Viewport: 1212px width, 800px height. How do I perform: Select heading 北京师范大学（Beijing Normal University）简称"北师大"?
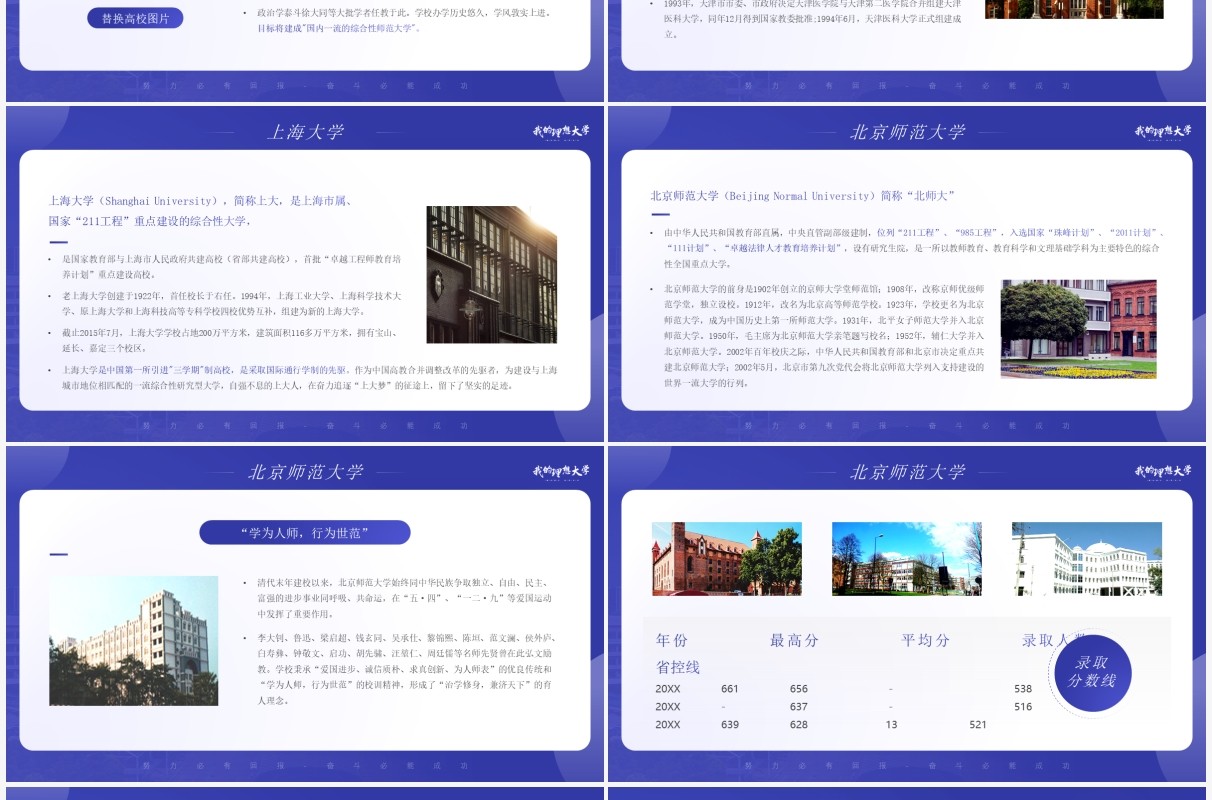click(x=803, y=196)
